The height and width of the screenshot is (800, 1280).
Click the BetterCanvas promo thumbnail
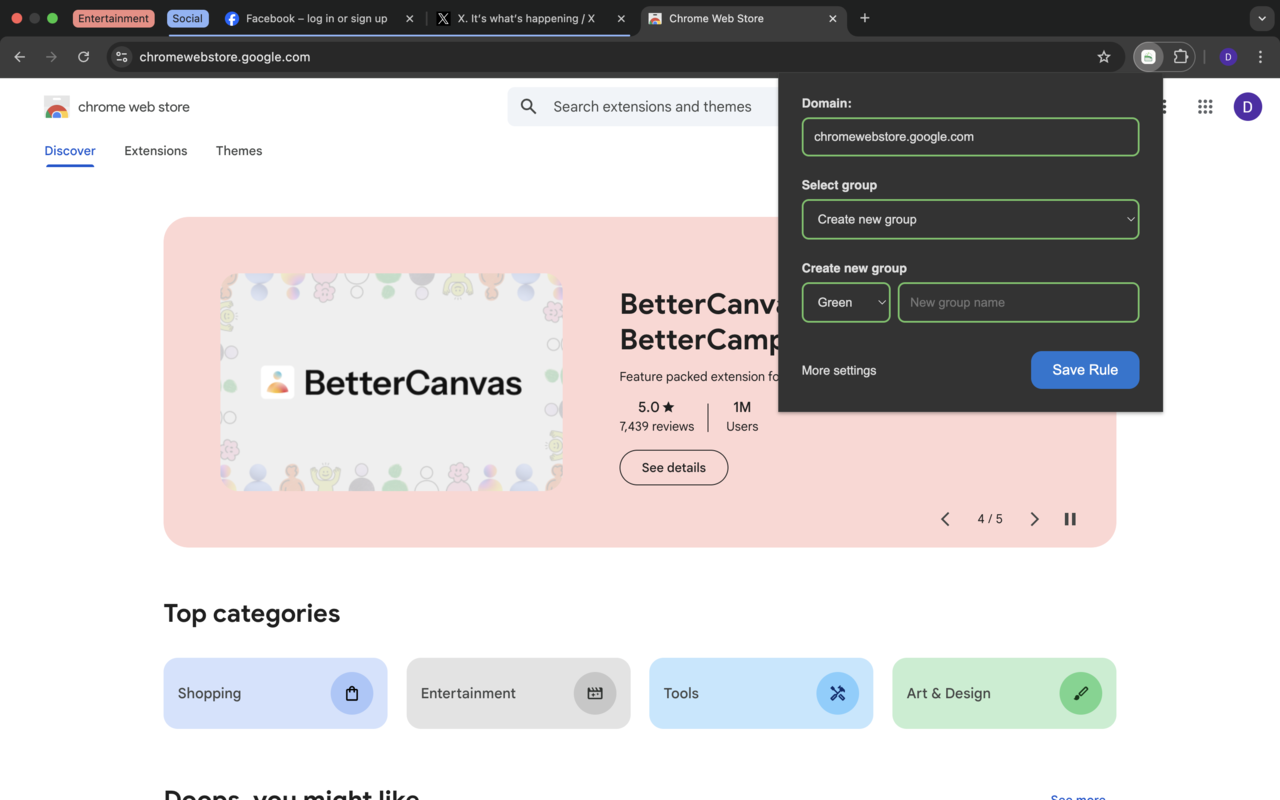point(391,382)
